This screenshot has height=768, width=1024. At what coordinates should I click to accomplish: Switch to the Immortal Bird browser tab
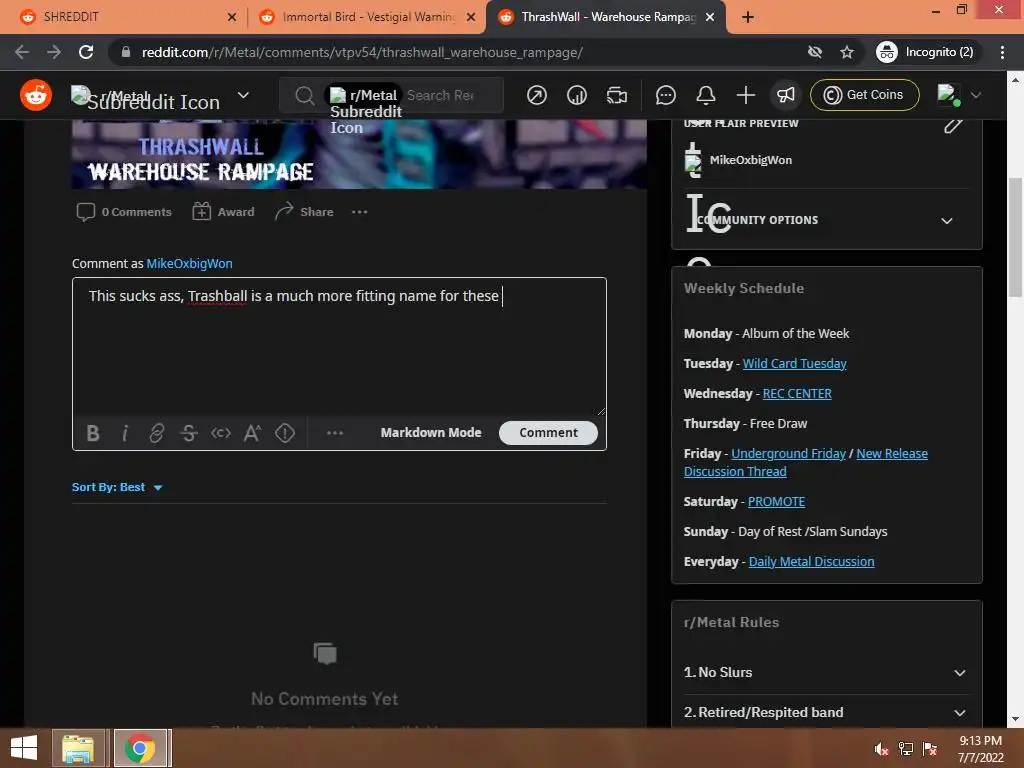pos(367,17)
